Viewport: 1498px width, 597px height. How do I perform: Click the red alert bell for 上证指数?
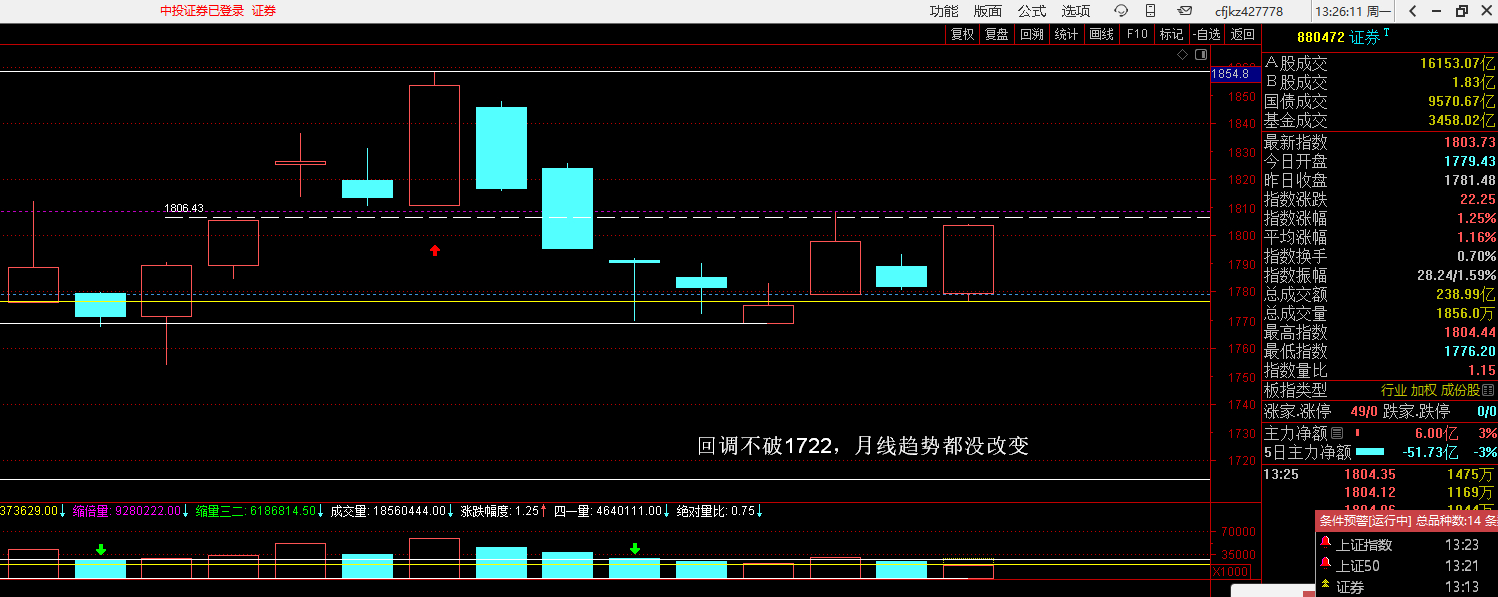(x=1325, y=544)
